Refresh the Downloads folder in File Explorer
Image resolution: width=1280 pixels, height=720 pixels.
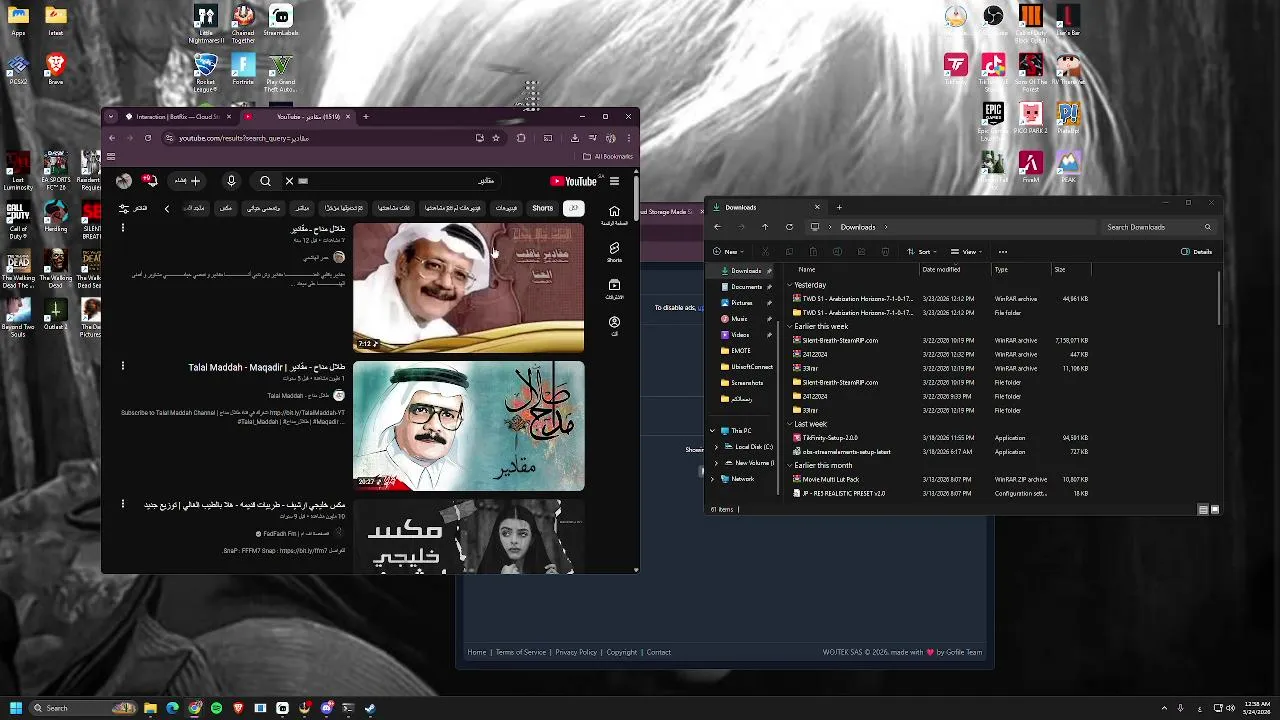pos(789,227)
